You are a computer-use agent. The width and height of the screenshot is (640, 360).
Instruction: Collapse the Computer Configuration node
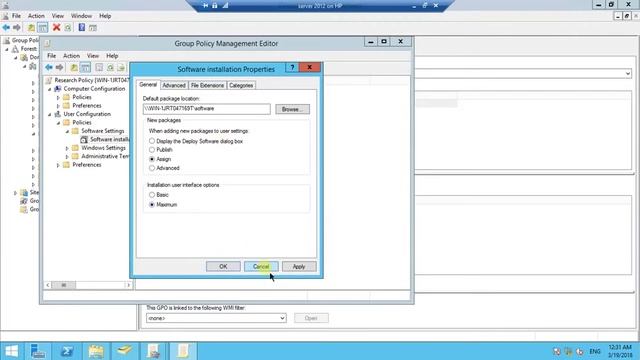pos(50,89)
